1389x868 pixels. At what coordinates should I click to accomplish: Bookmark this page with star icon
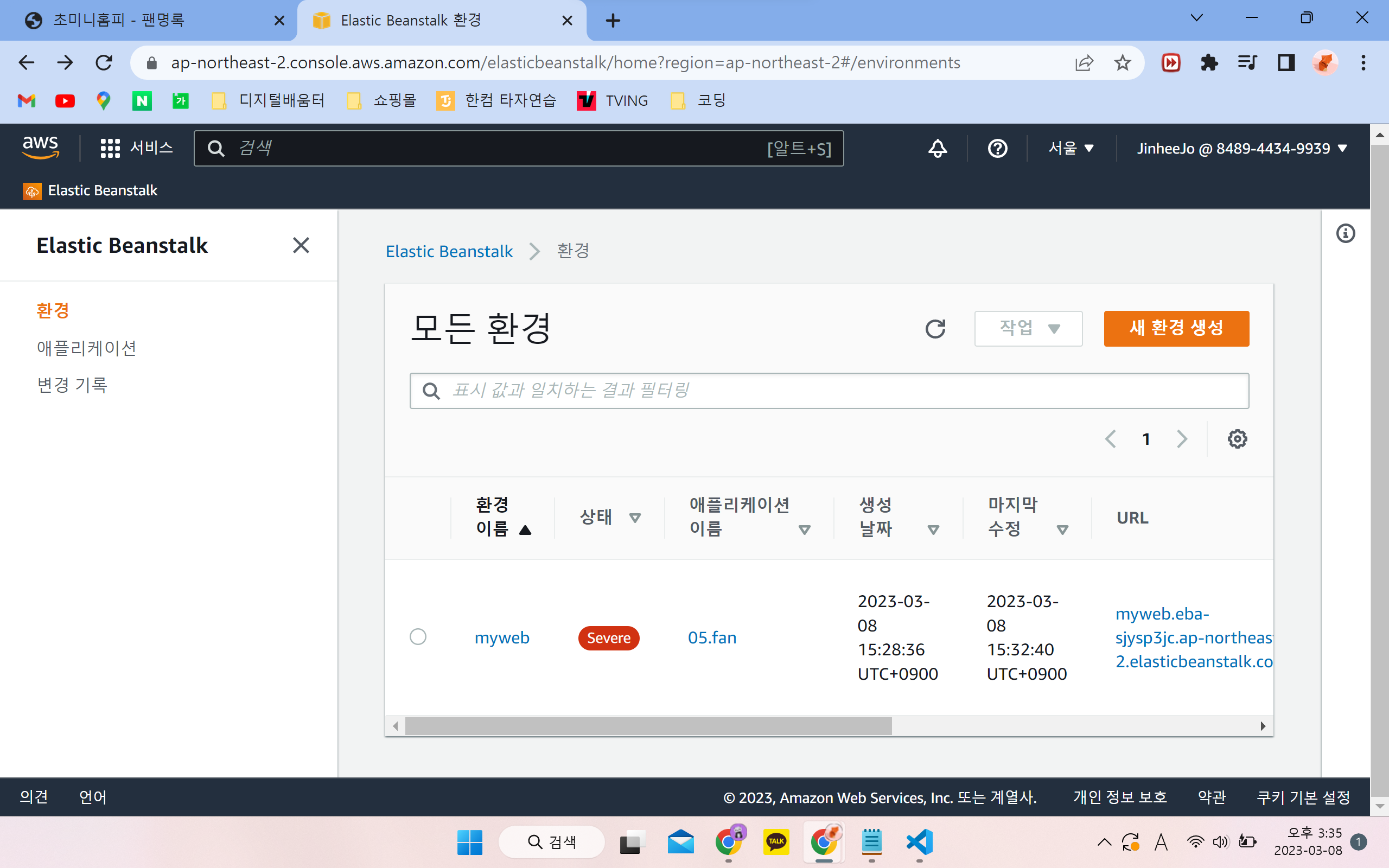[x=1122, y=62]
